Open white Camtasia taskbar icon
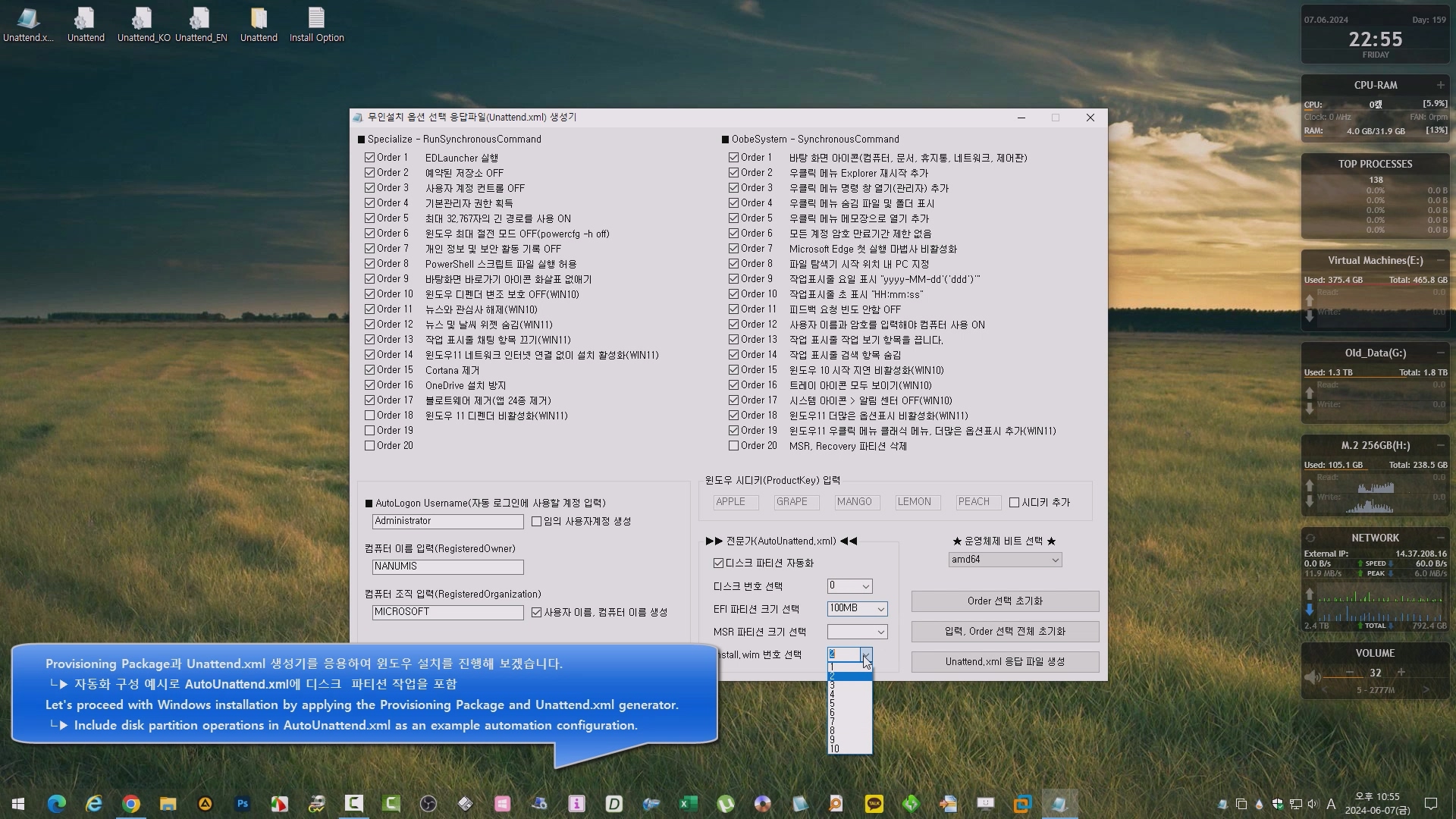The height and width of the screenshot is (819, 1456). (x=354, y=804)
